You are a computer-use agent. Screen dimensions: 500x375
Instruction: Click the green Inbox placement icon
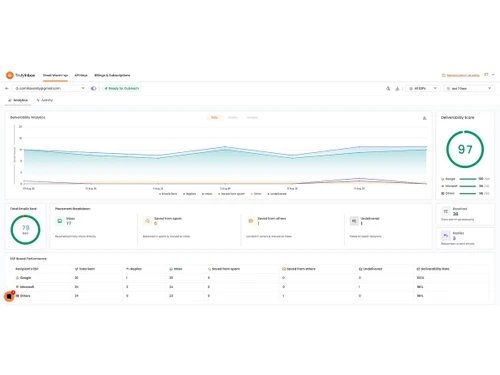tap(60, 221)
